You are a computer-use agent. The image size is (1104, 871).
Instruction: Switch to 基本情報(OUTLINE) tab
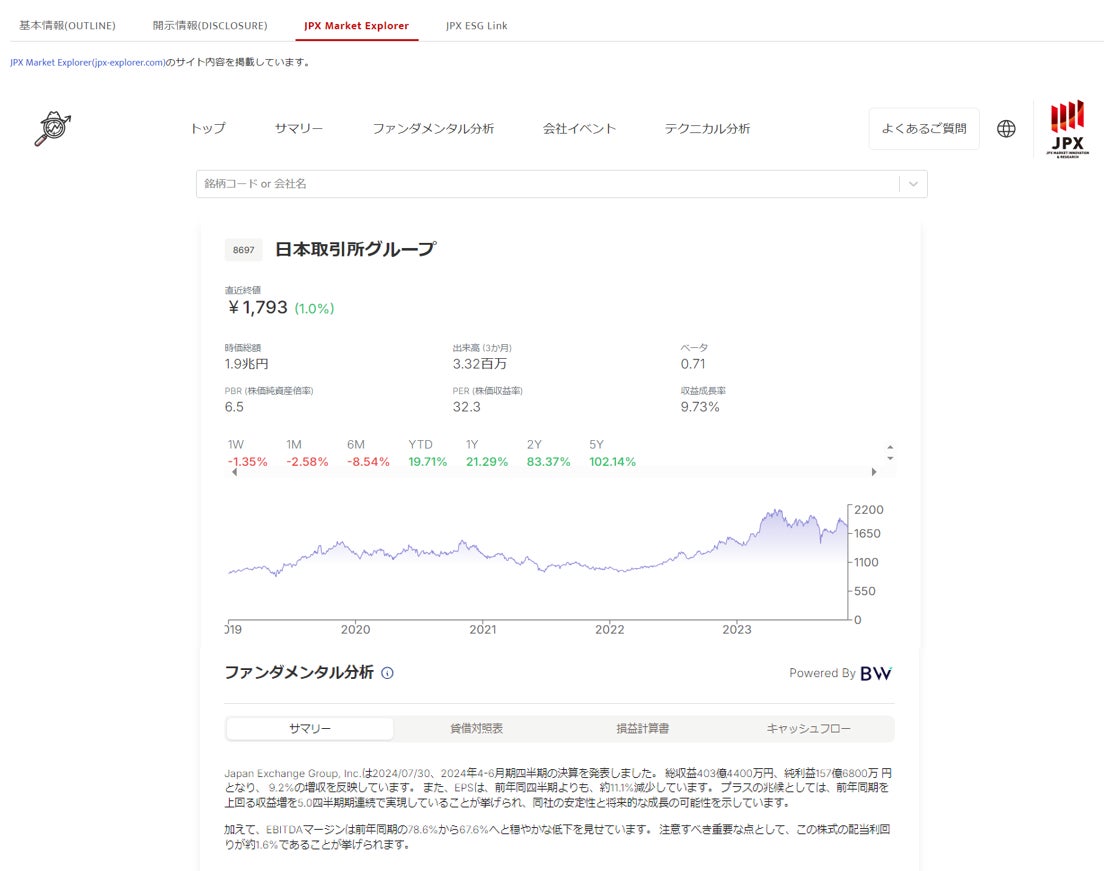click(x=68, y=26)
